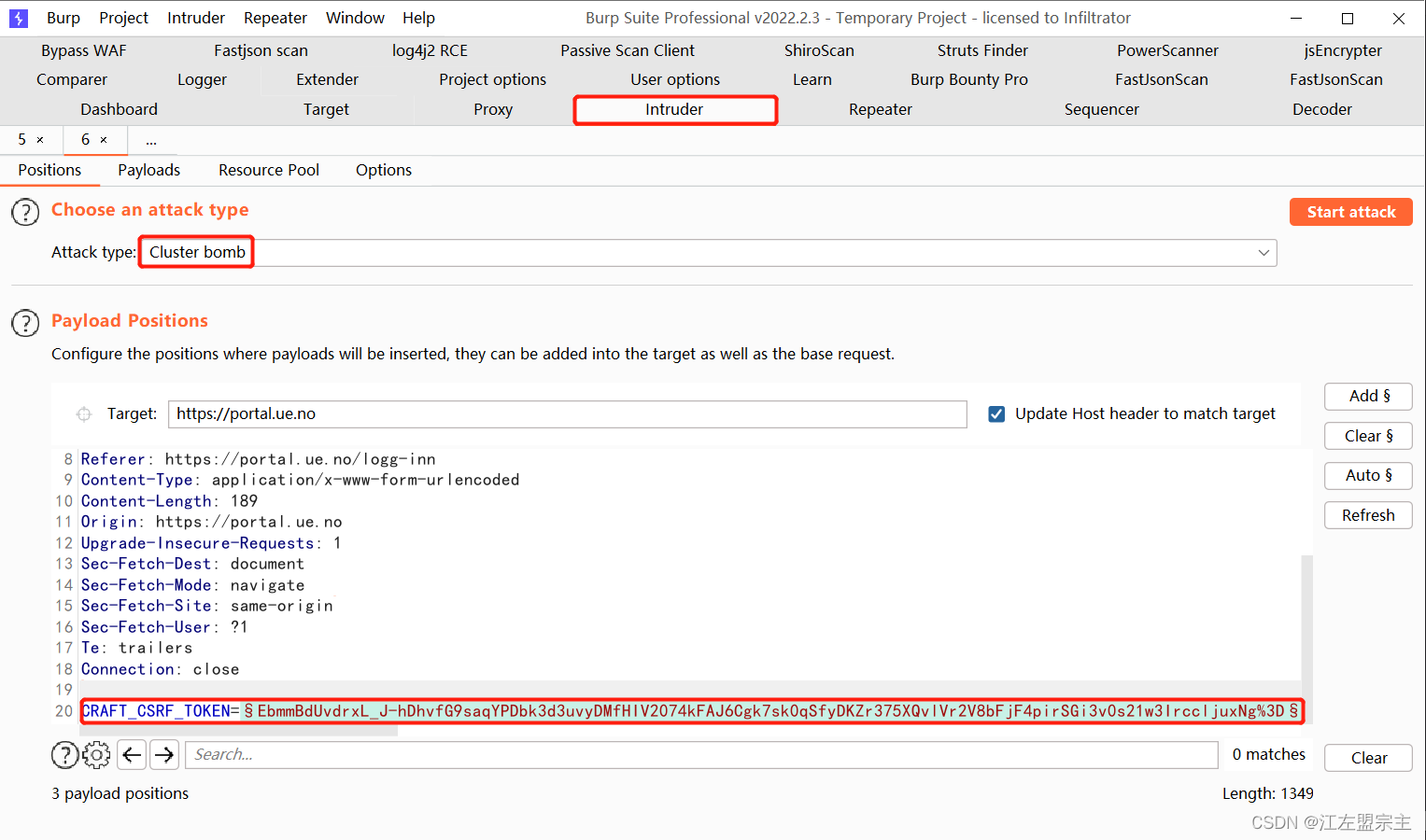Viewport: 1426px width, 840px height.
Task: Switch to Resource Pool sub-tab
Action: pos(269,170)
